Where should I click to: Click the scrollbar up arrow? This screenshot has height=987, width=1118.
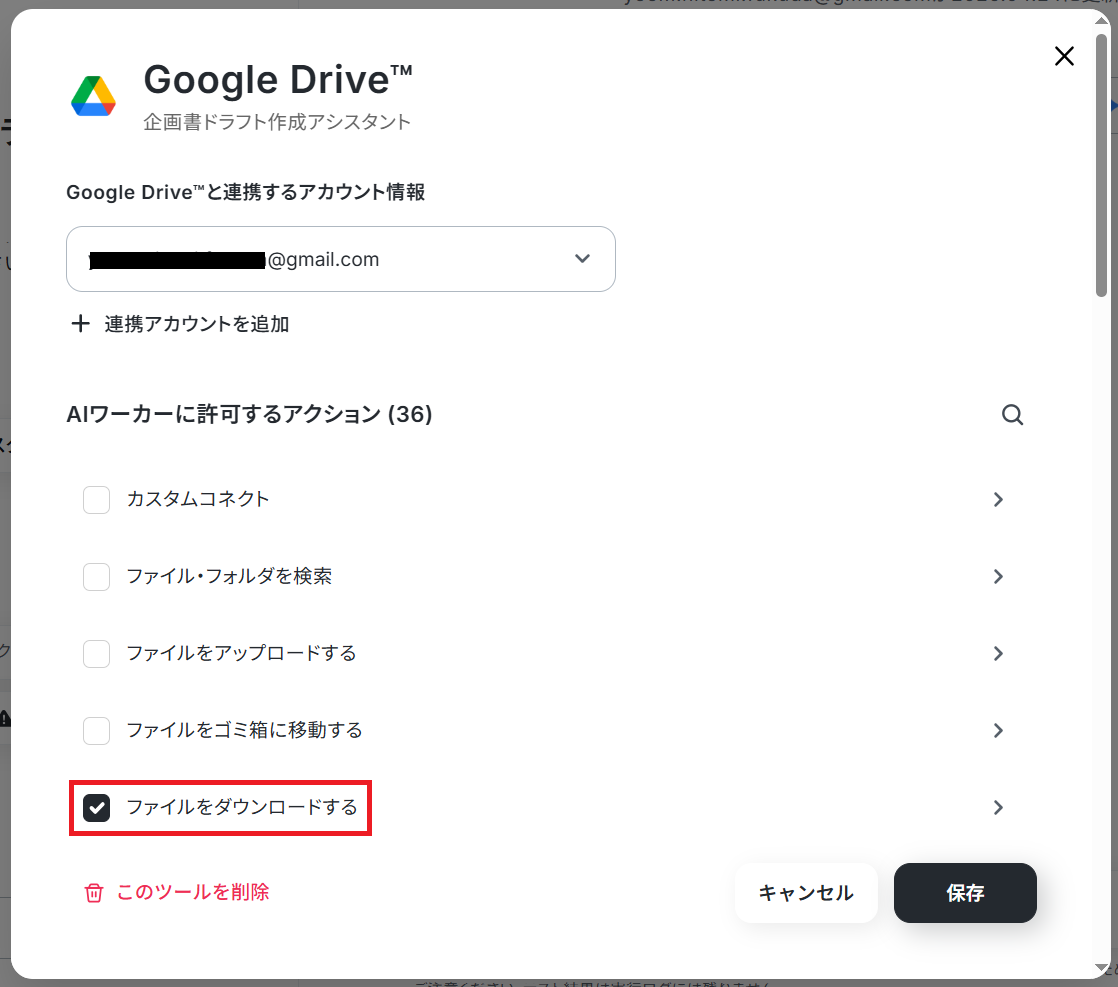(x=1102, y=20)
